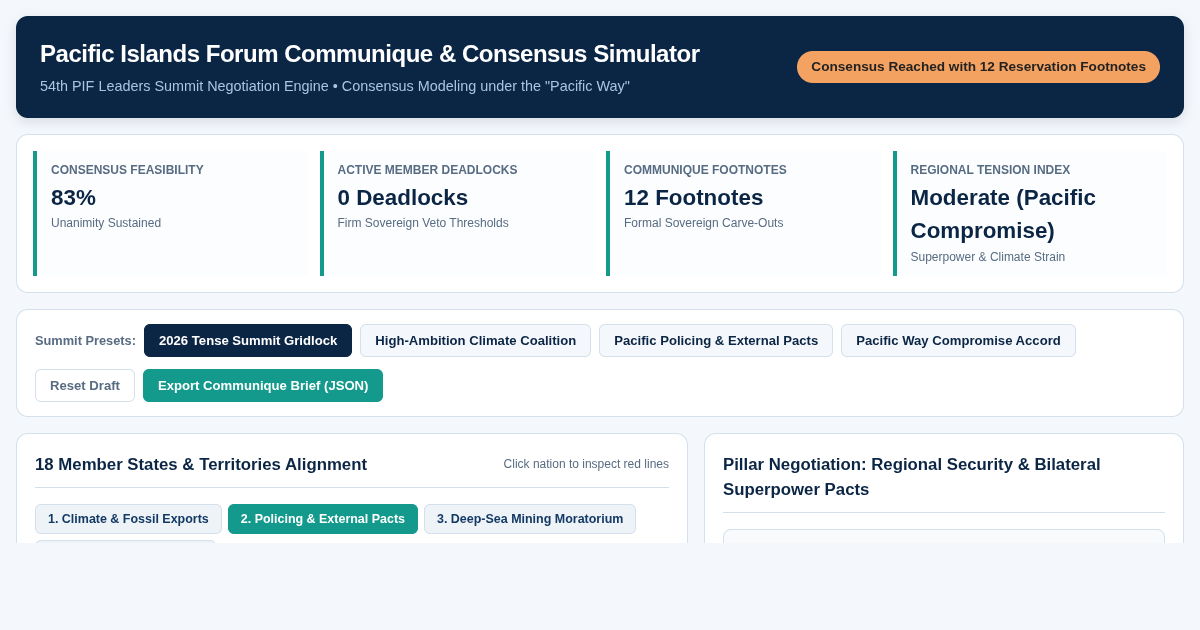This screenshot has width=1200, height=630.
Task: Switch to Climate & Fossil Exports tab
Action: (128, 519)
